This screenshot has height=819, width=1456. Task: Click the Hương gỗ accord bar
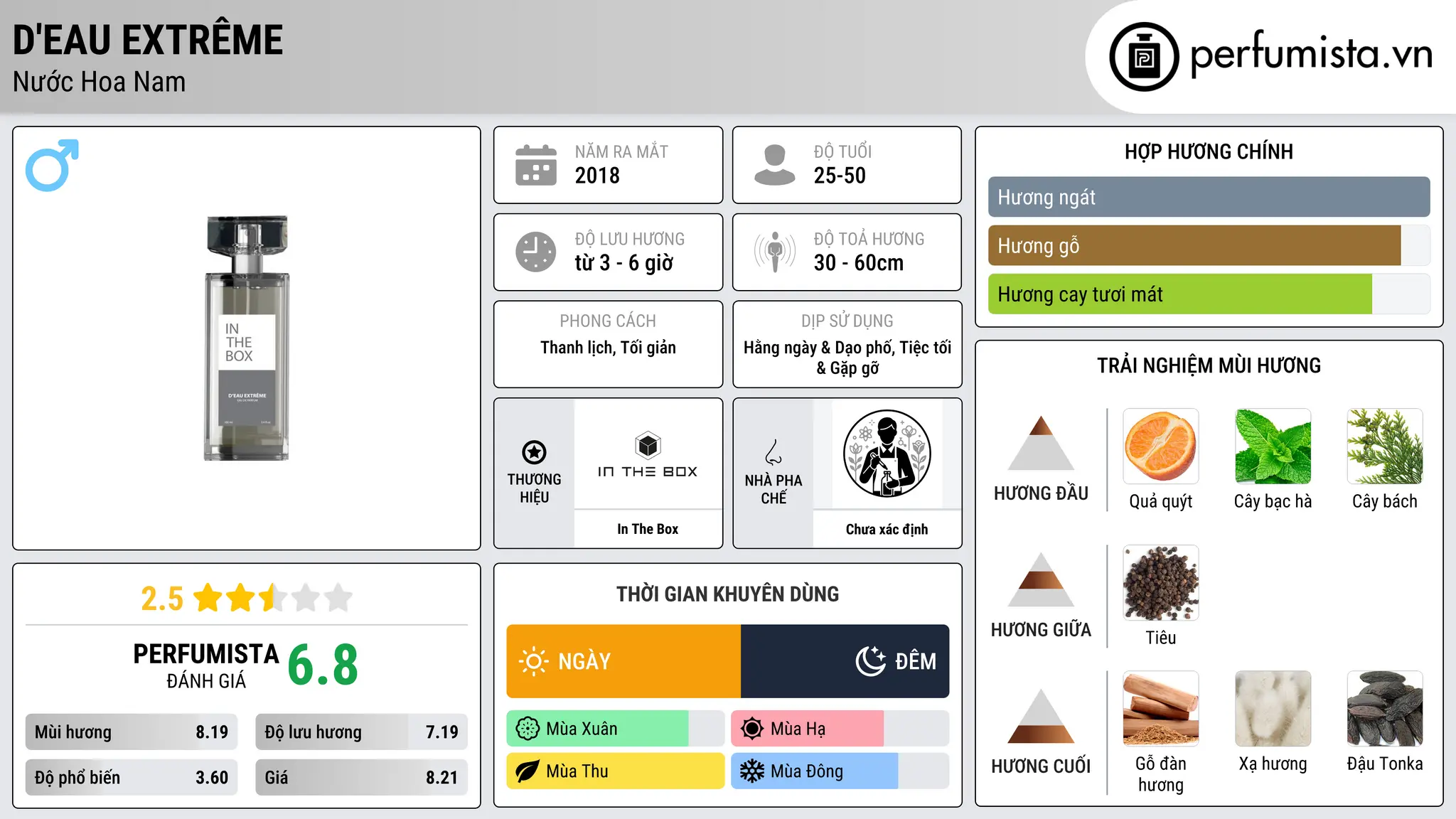[1209, 245]
